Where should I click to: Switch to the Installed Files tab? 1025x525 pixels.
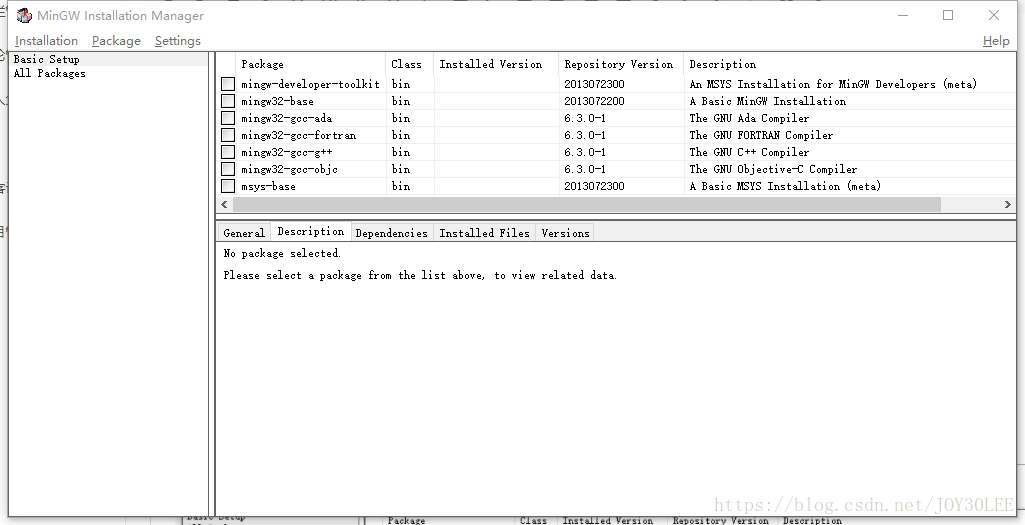484,233
